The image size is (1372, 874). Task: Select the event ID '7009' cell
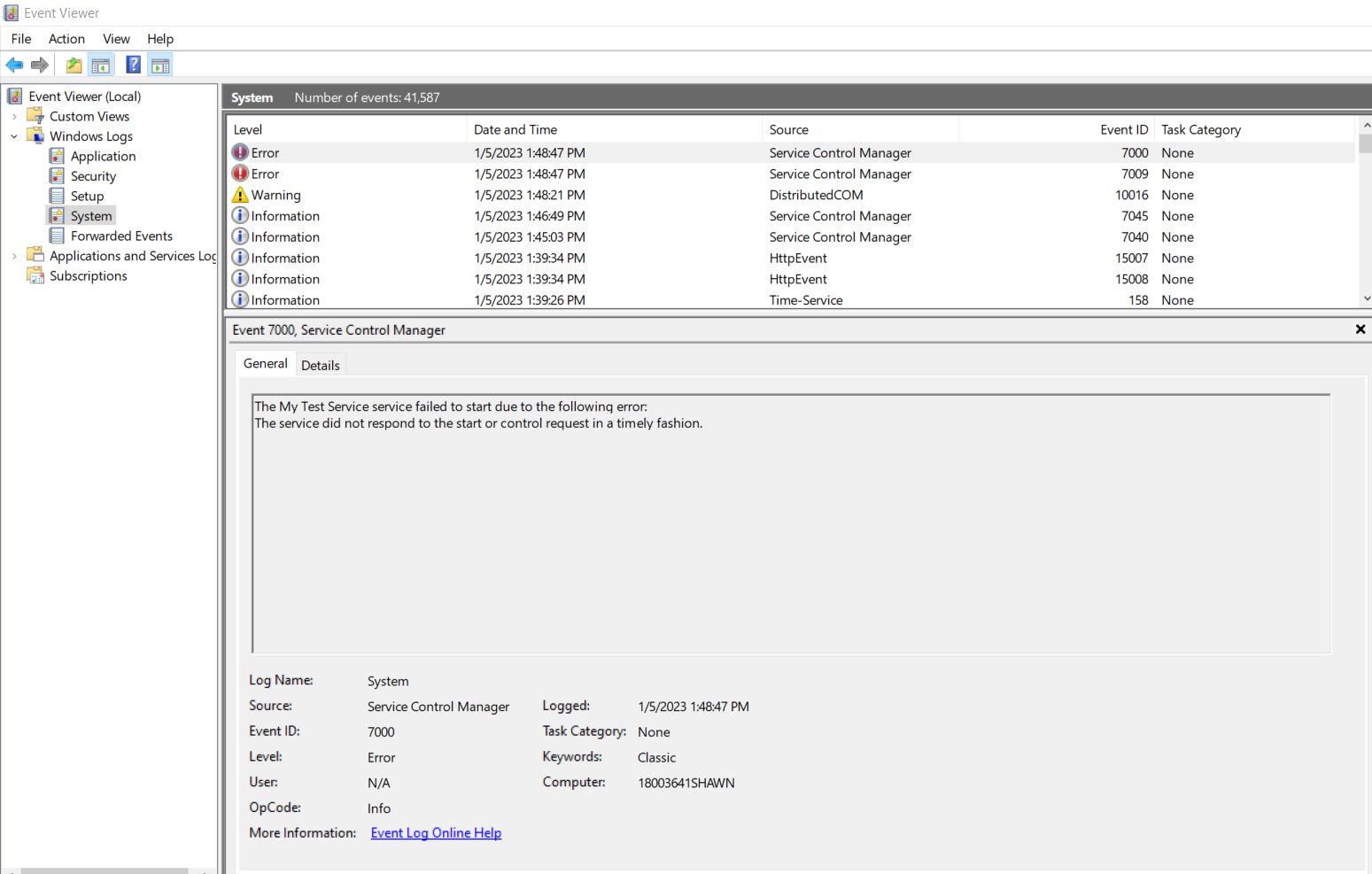click(1135, 174)
